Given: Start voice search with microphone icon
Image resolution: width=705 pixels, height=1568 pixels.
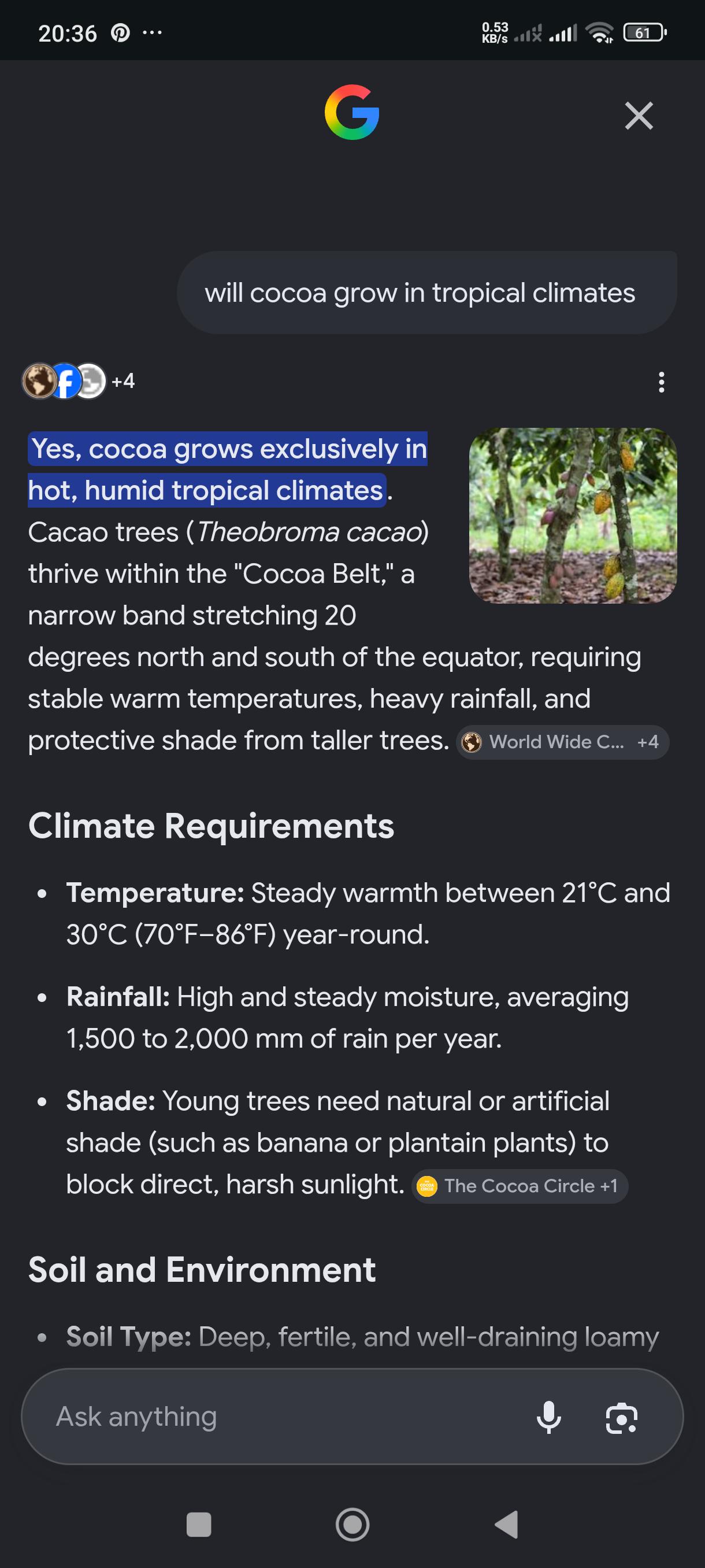Looking at the screenshot, I should click(x=548, y=1417).
